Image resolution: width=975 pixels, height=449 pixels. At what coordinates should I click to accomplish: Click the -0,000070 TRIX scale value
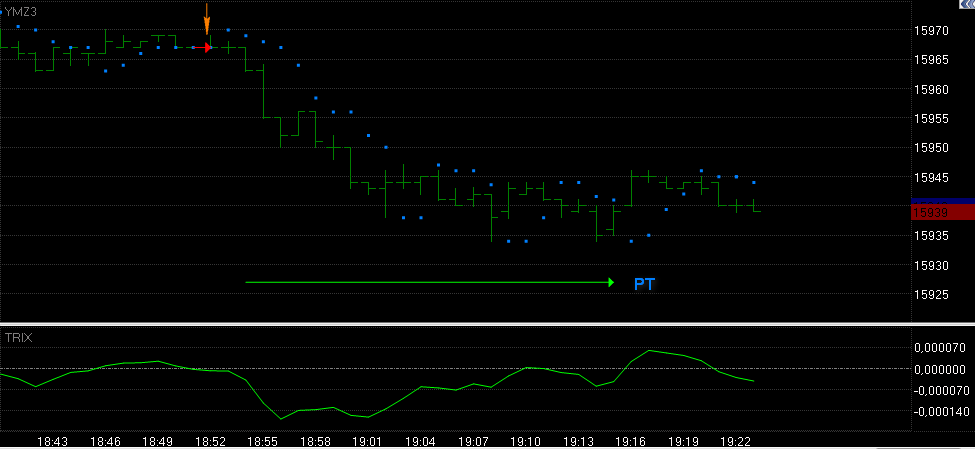point(940,391)
